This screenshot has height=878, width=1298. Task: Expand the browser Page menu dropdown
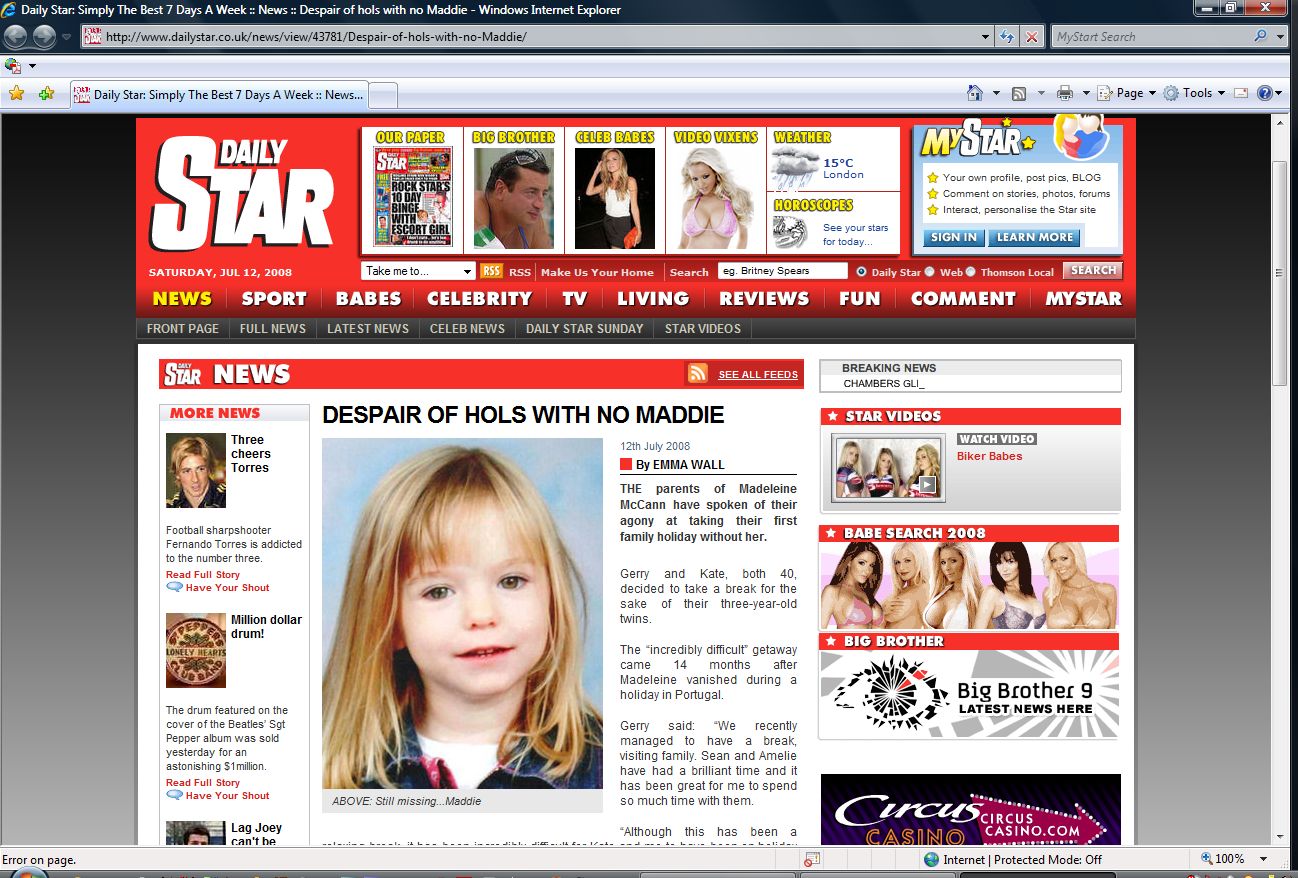click(x=1127, y=93)
